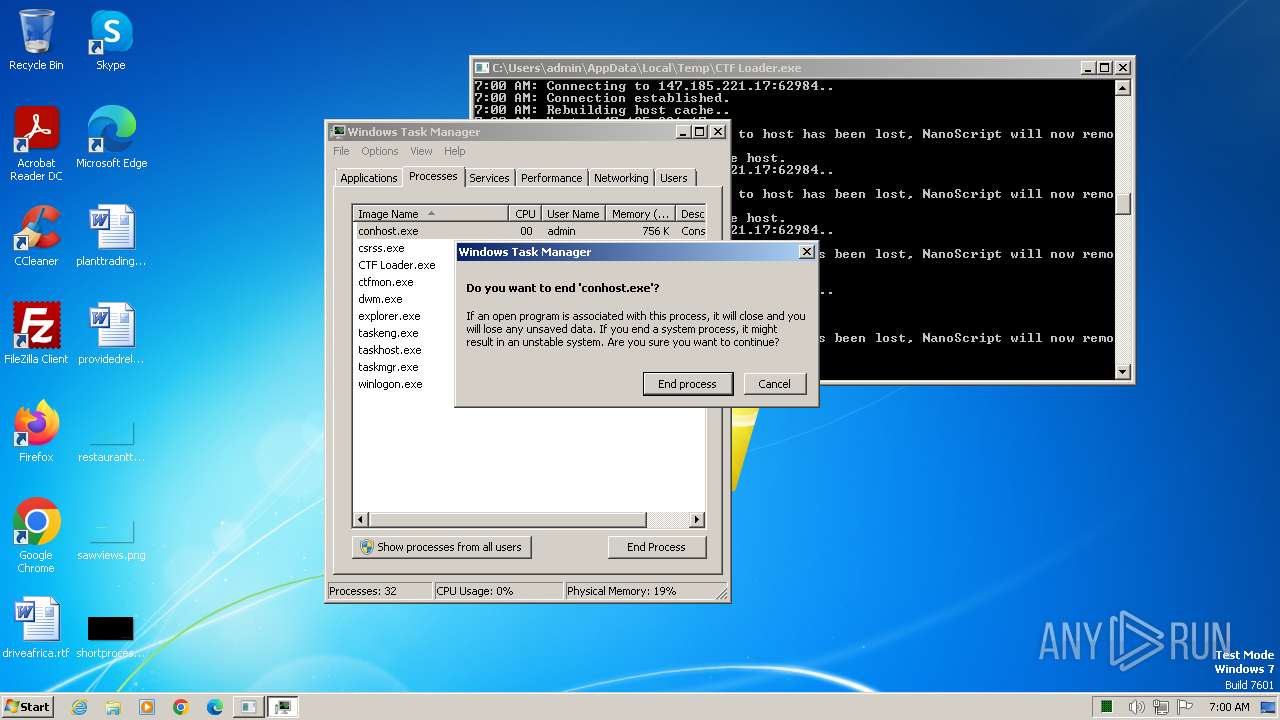This screenshot has width=1280, height=720.
Task: Click the Action Center flag tray icon
Action: click(x=1185, y=707)
